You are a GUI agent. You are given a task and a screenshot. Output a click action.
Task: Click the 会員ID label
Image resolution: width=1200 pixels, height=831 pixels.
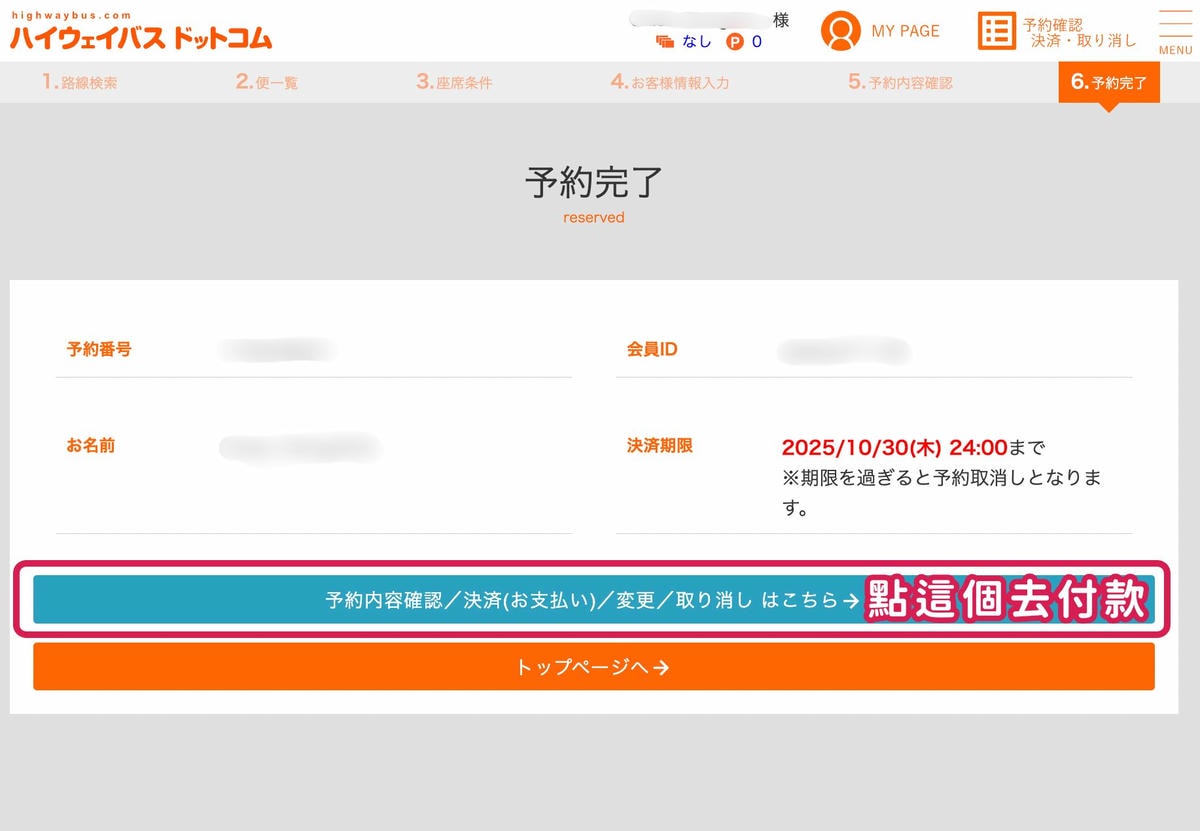(x=652, y=349)
